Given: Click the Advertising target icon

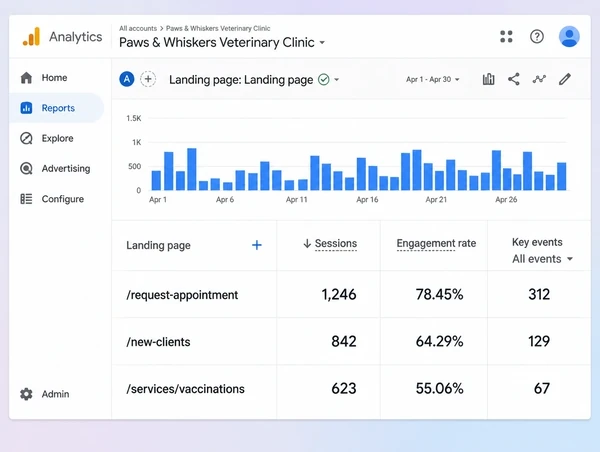Looking at the screenshot, I should tap(26, 168).
